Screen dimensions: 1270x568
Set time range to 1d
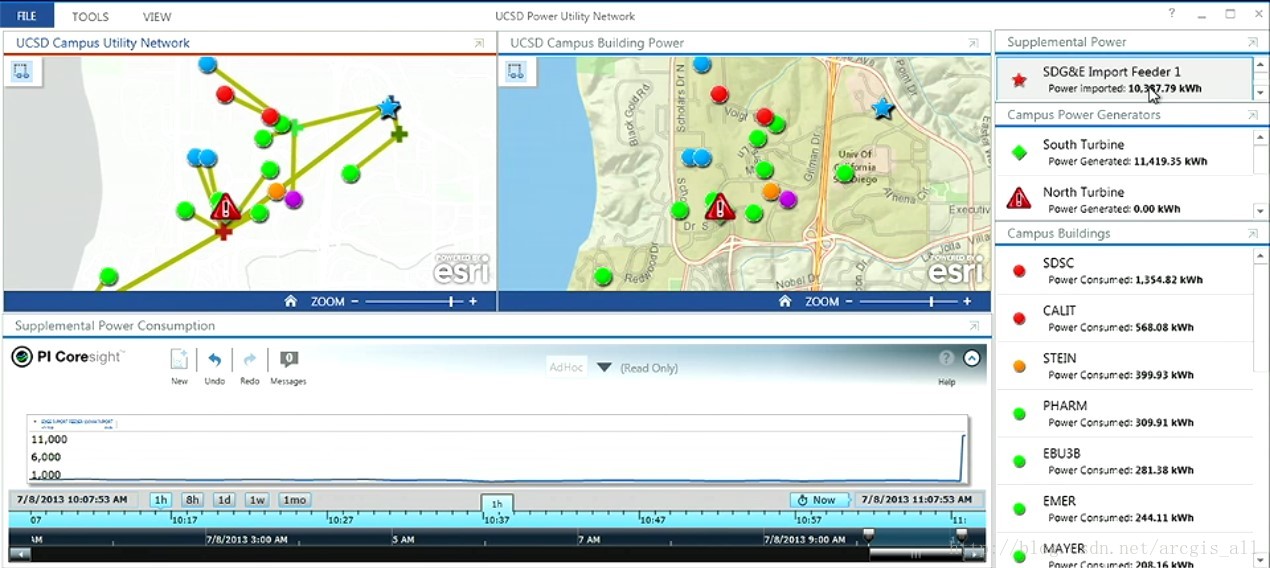coord(224,499)
